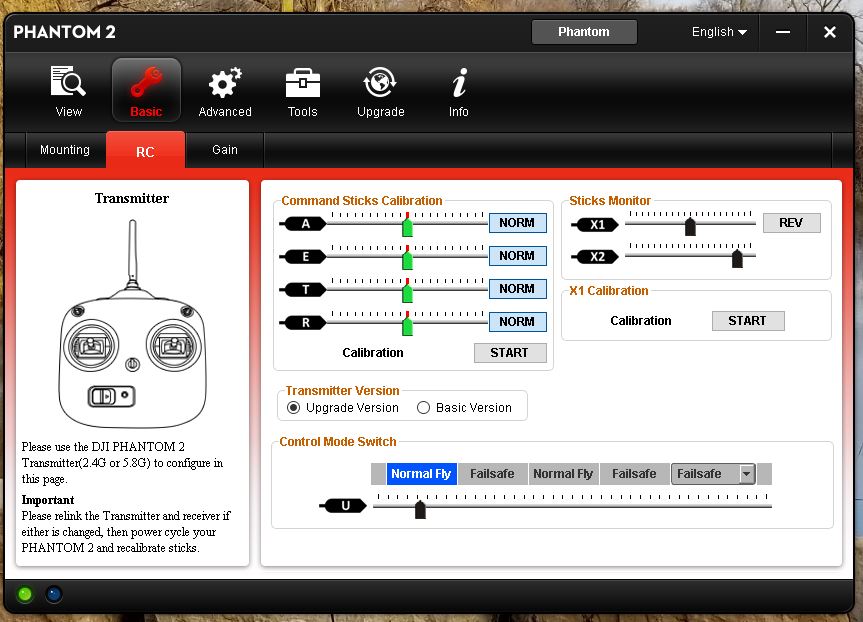Switch to the Mounting tab
Image resolution: width=863 pixels, height=622 pixels.
(65, 150)
